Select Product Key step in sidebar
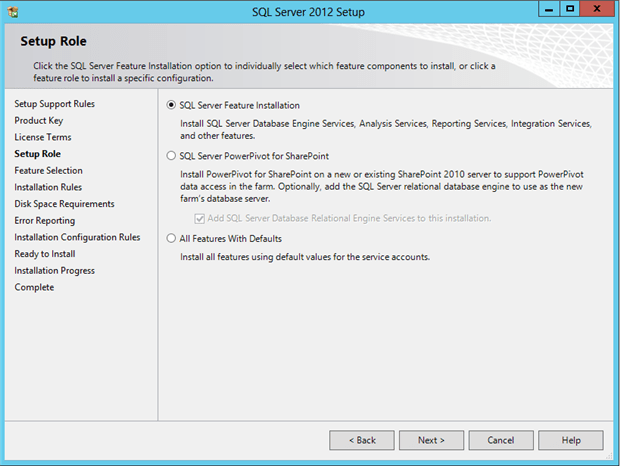Screen dimensions: 620x466 click(x=39, y=120)
